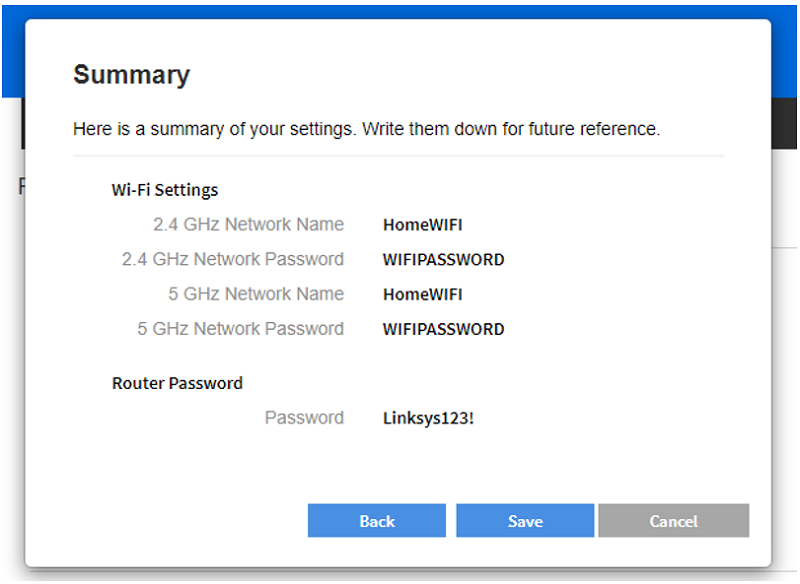Click the 2.4 GHz password WIFIPASSWORD
This screenshot has width=800, height=584.
point(443,260)
